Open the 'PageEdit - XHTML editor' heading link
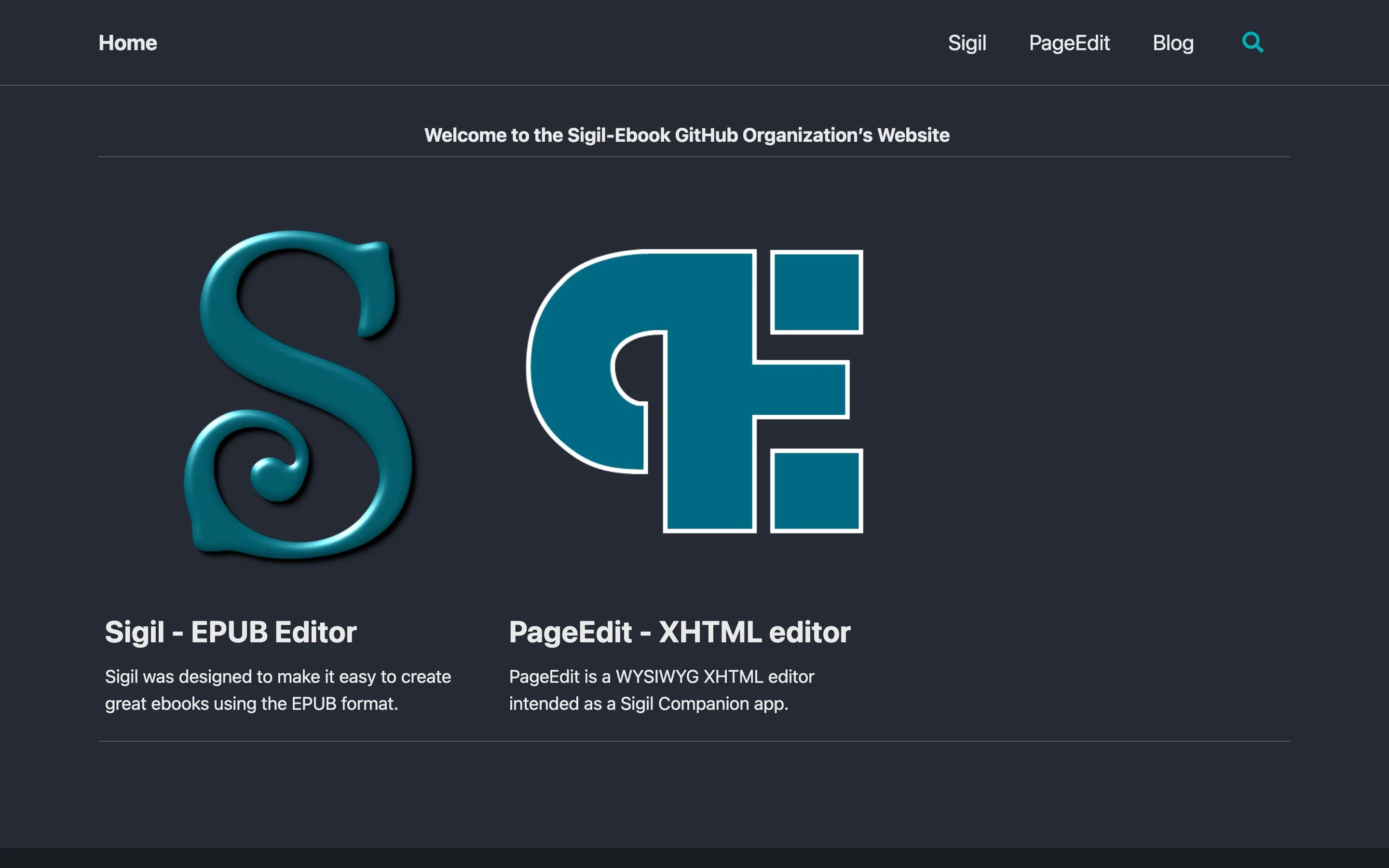The height and width of the screenshot is (868, 1389). tap(680, 632)
